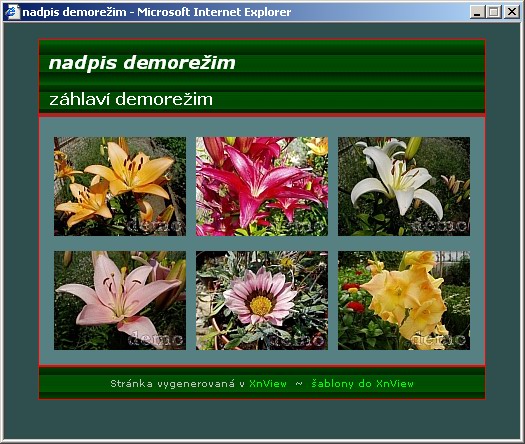This screenshot has width=525, height=444.
Task: Open the striped gazania daisy thumbnail
Action: tap(262, 300)
